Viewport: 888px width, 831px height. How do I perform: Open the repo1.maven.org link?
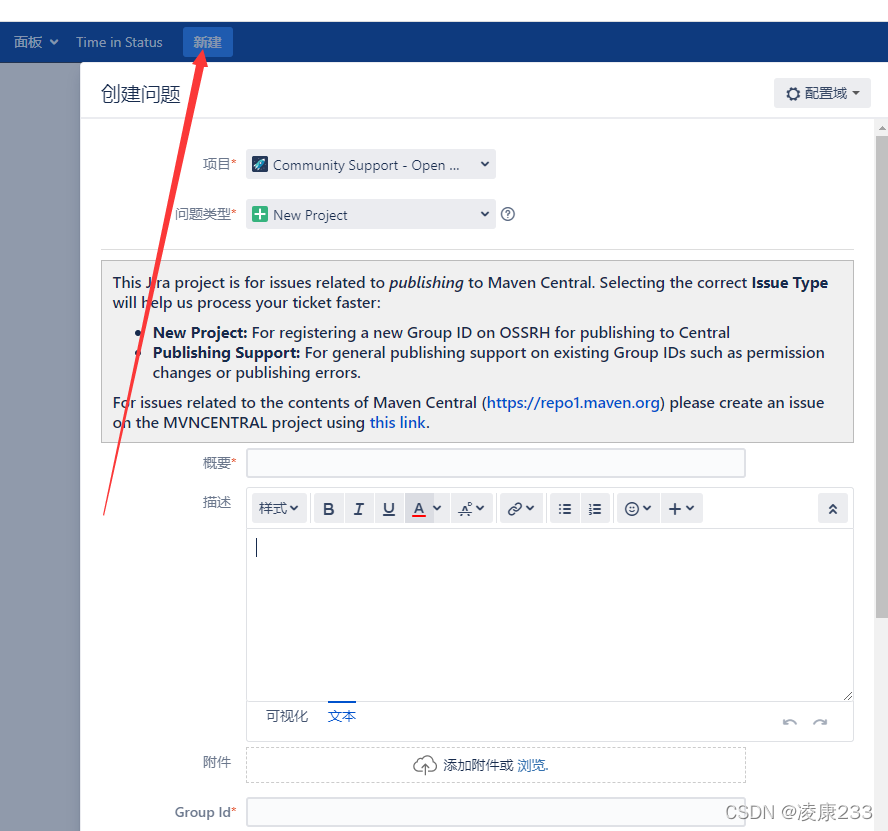pos(573,403)
